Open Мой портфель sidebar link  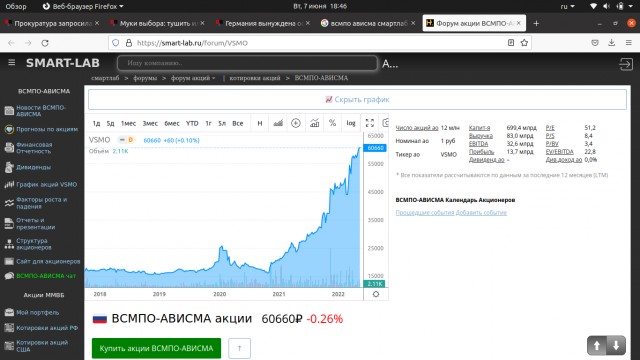point(38,313)
